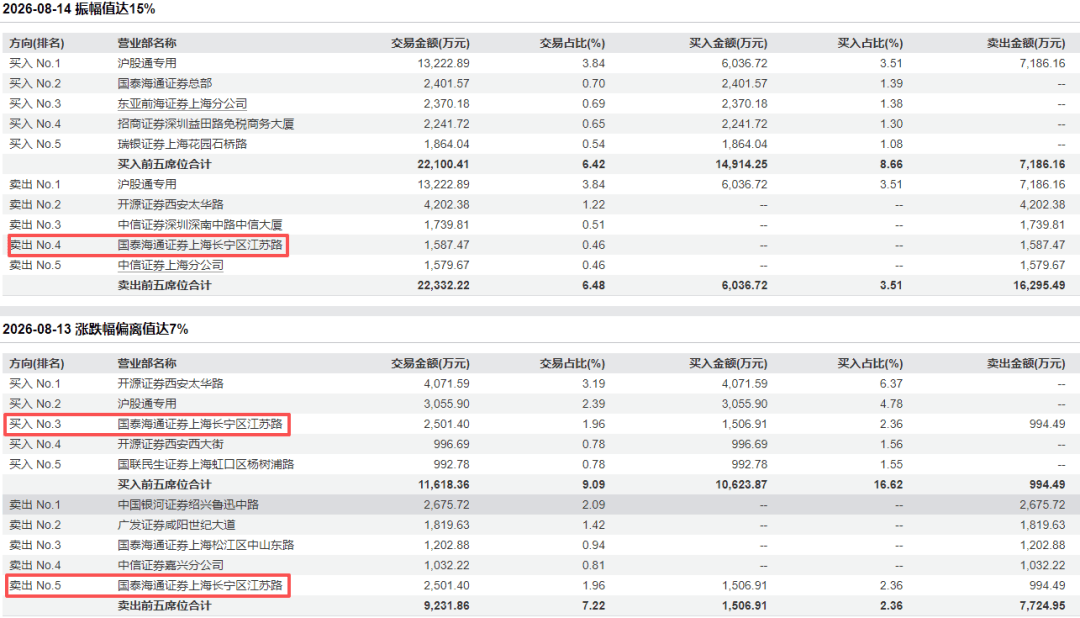Screen dimensions: 1080x618
Task: Click 开源证券西安太华路 in 卖出 No.2 row
Action: tap(170, 205)
